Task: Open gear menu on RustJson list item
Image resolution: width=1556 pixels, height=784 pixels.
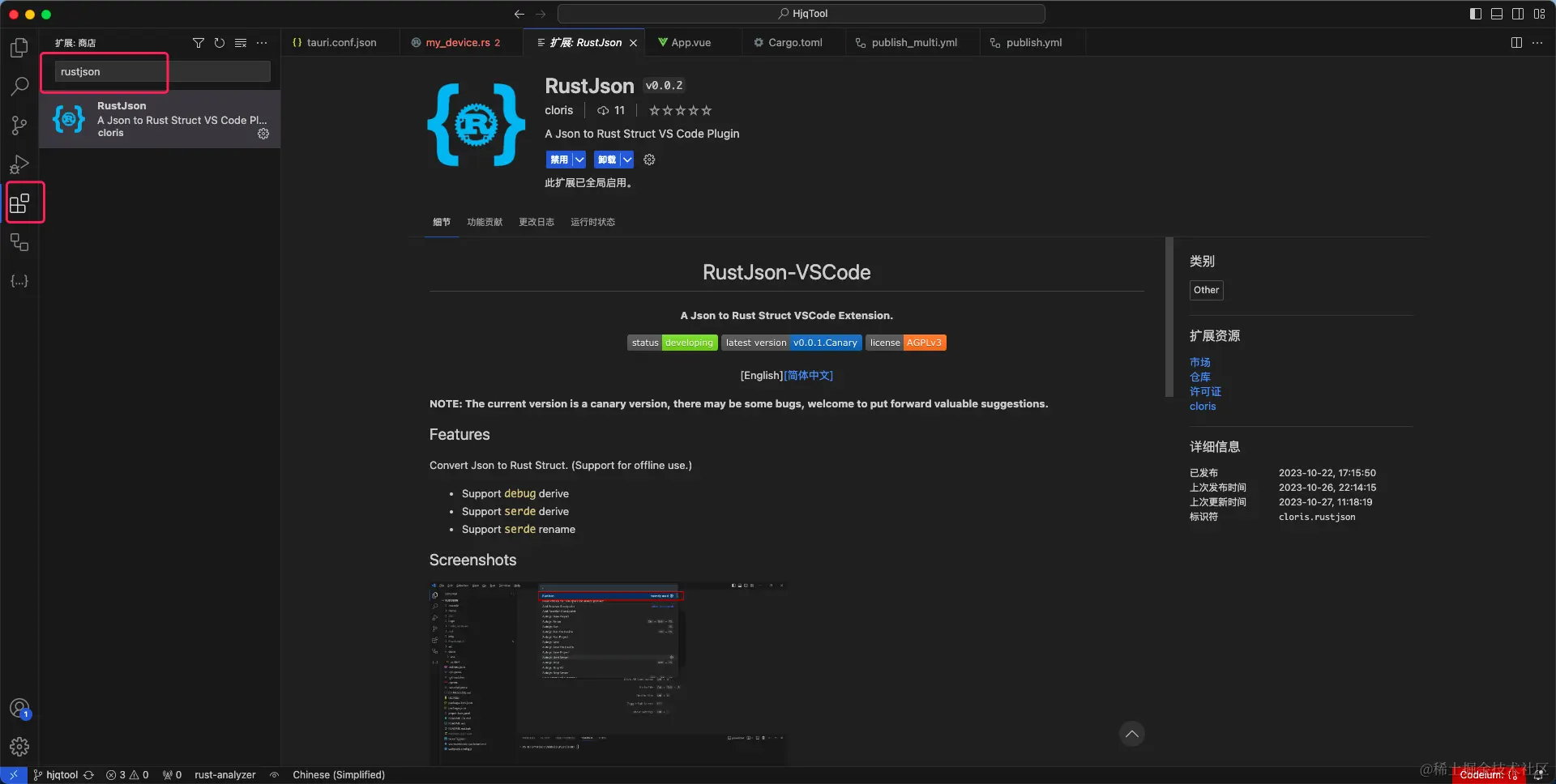Action: point(263,134)
